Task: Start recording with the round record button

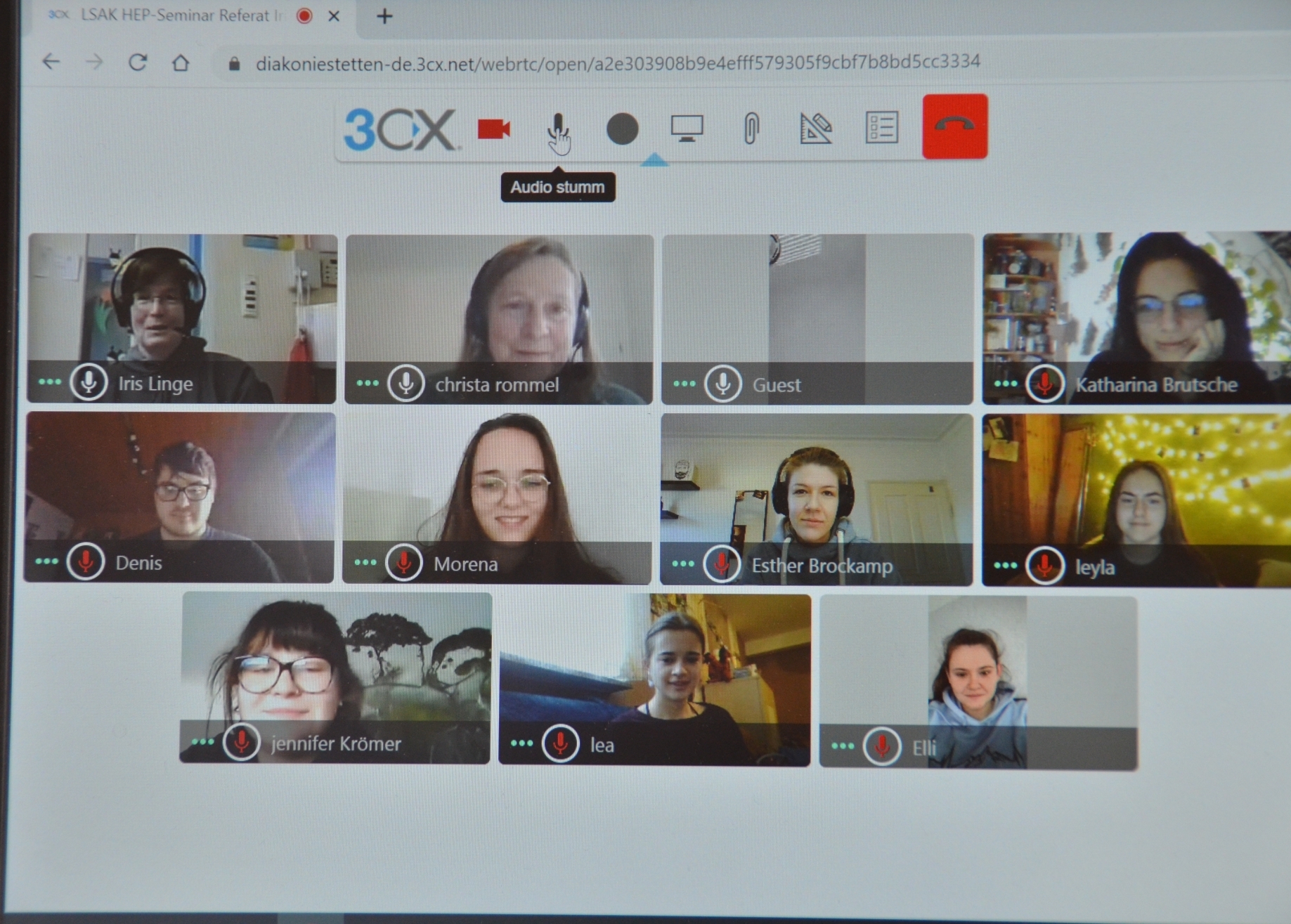Action: point(622,129)
